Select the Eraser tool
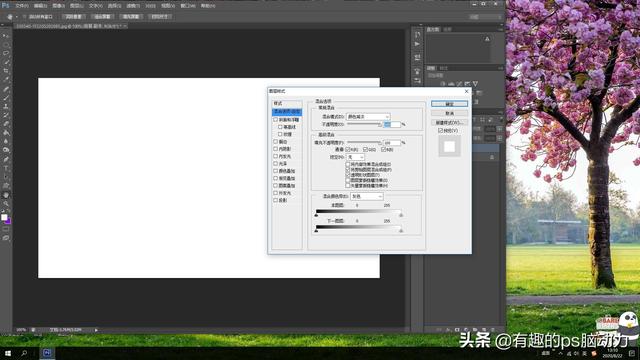The width and height of the screenshot is (640, 360). click(6, 124)
